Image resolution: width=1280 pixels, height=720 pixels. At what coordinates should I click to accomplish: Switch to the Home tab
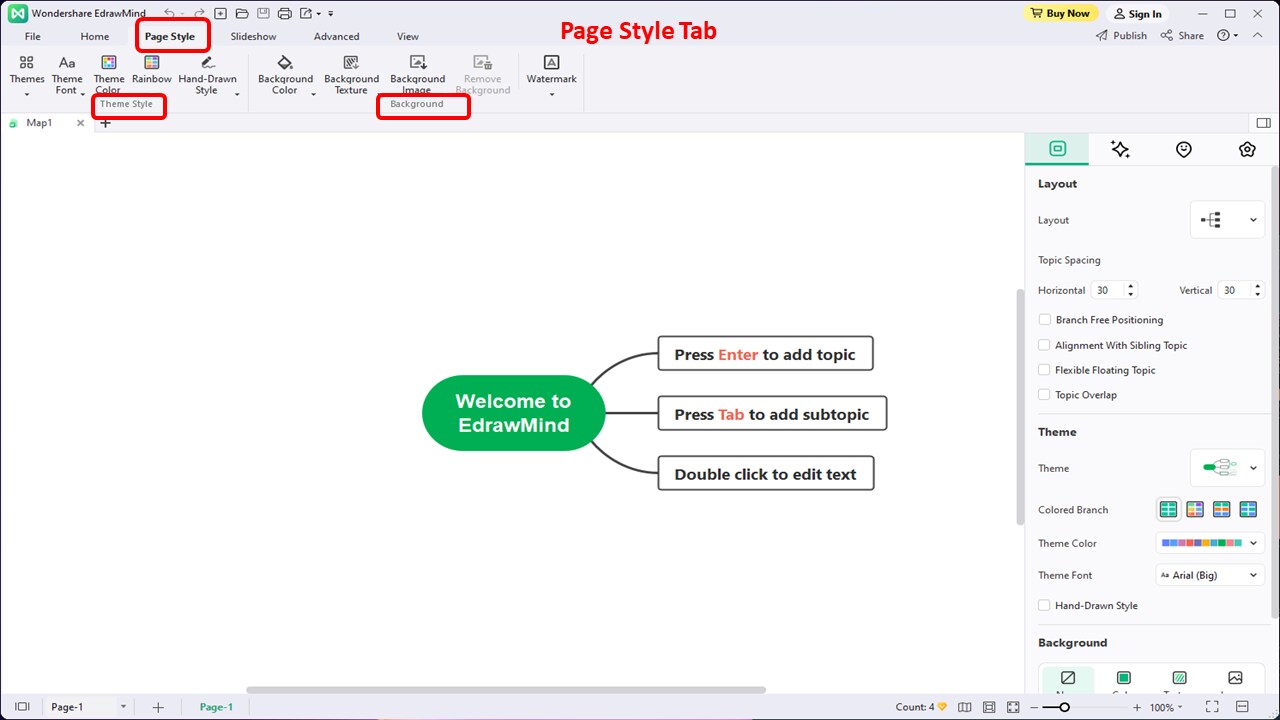tap(95, 36)
